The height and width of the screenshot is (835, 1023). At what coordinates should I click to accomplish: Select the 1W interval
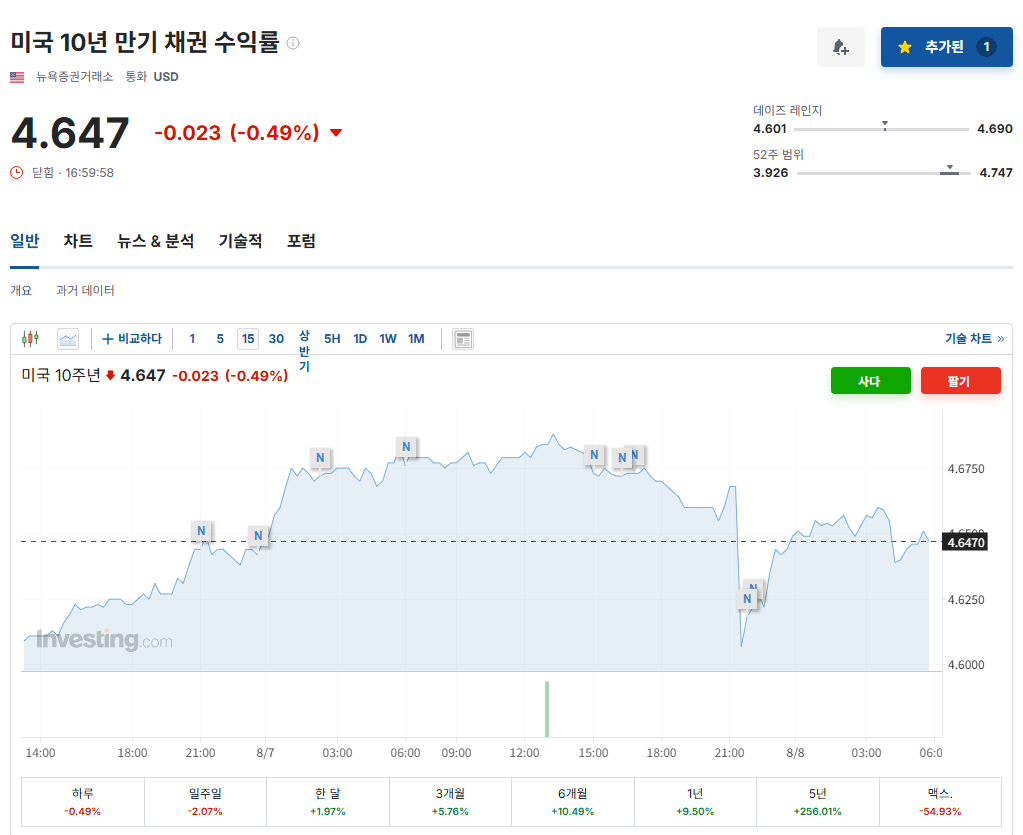[x=388, y=339]
